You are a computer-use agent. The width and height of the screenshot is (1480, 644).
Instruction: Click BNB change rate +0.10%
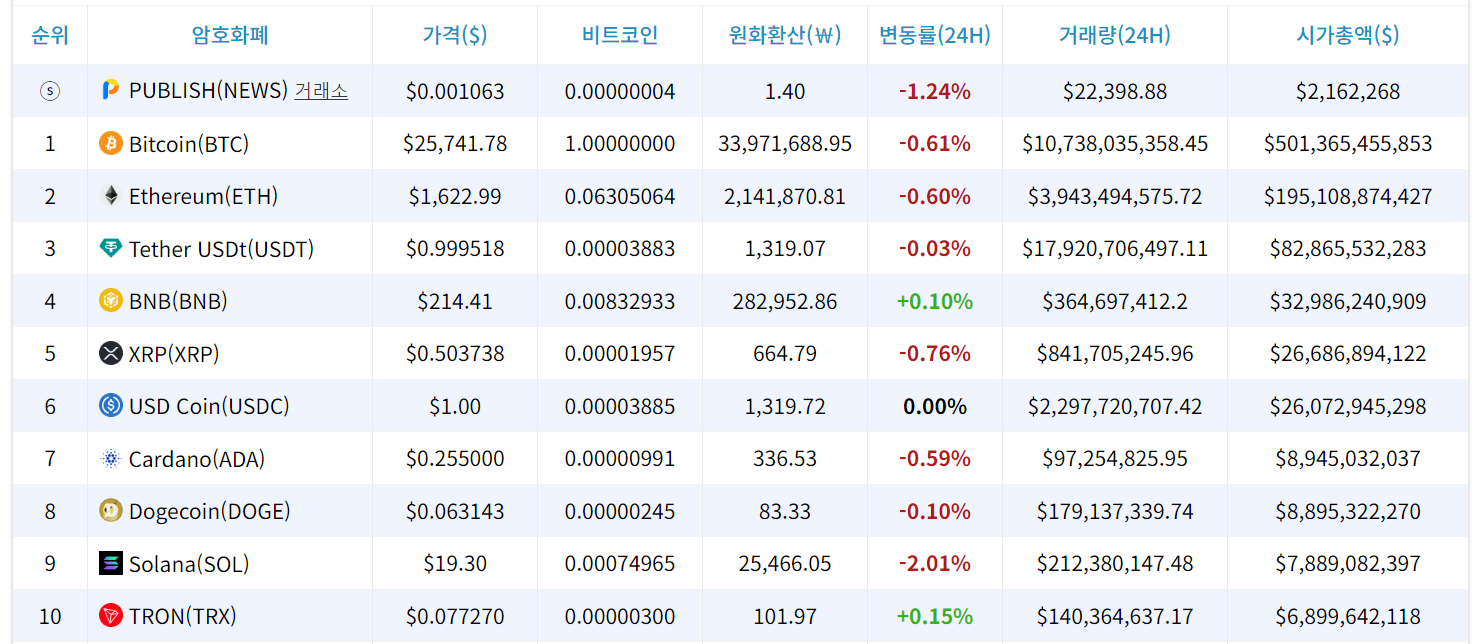click(x=935, y=301)
